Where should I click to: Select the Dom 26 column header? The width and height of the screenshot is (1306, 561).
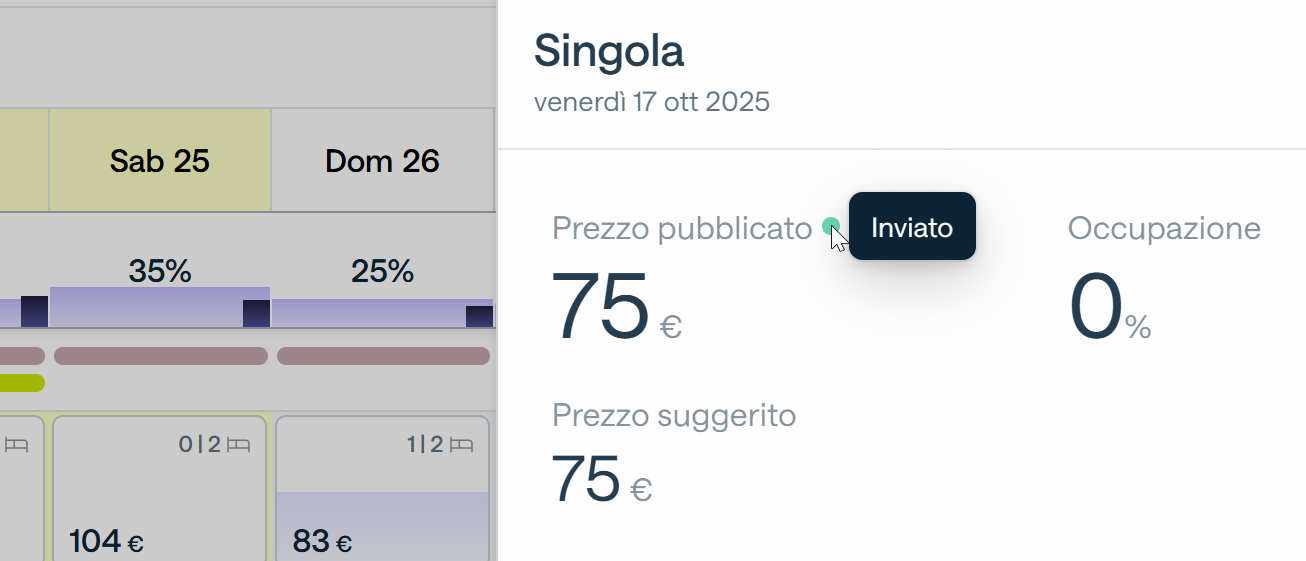[383, 160]
